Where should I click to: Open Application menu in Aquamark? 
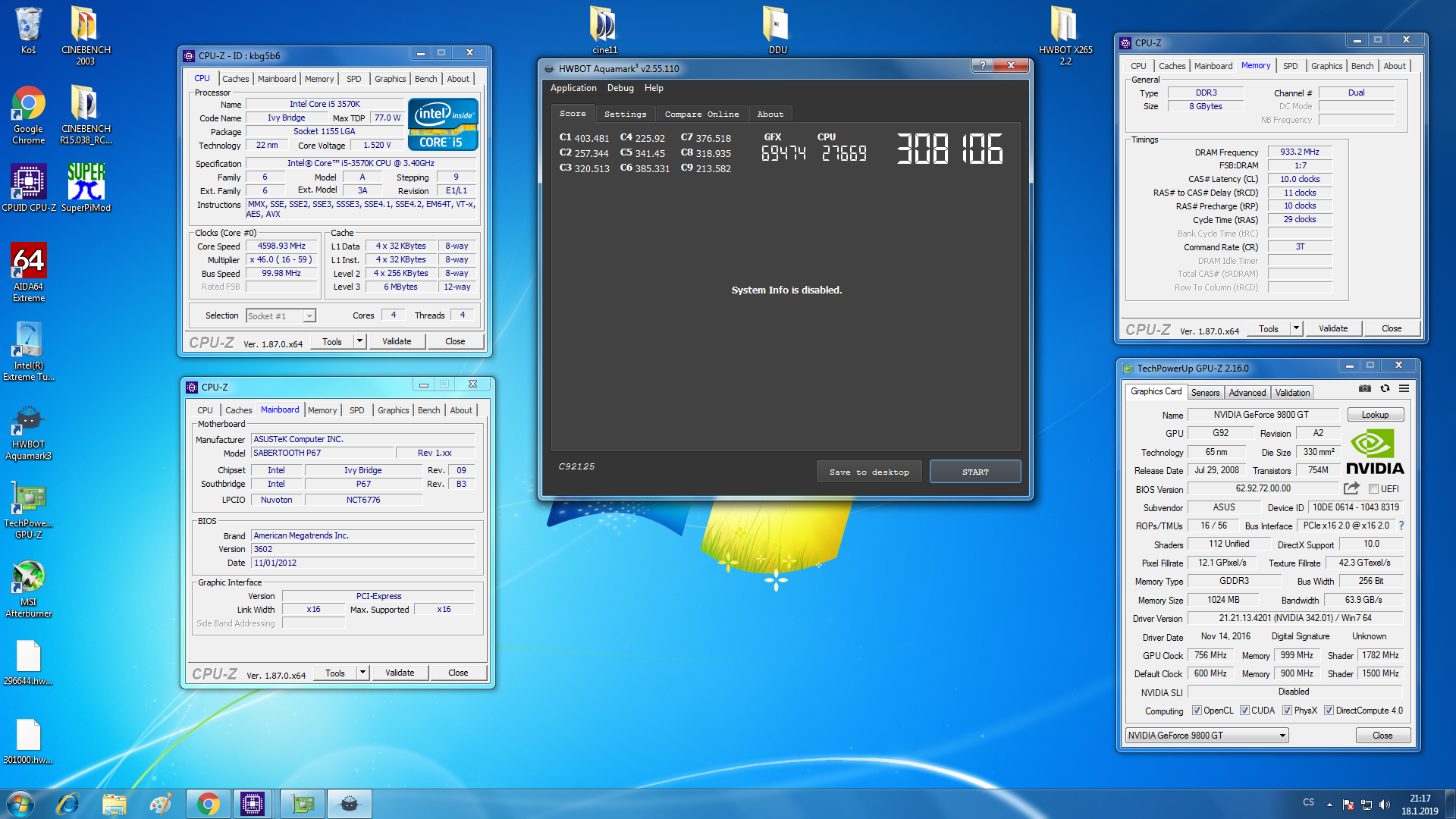click(x=573, y=88)
